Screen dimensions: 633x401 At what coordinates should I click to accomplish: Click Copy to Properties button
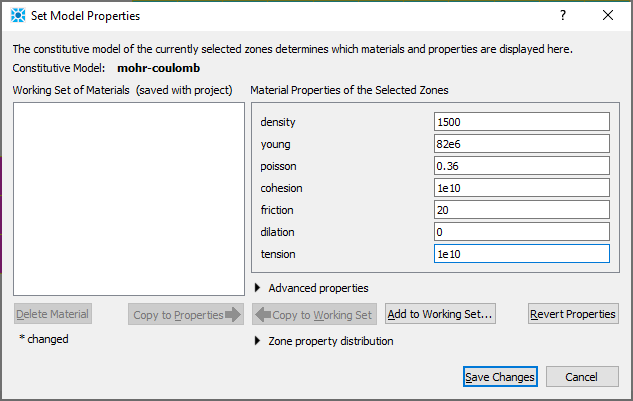pyautogui.click(x=186, y=314)
